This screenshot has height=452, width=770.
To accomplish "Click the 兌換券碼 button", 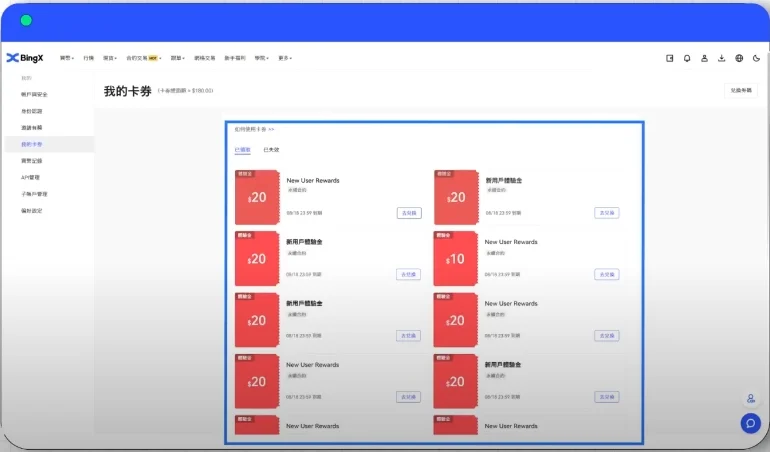I will click(741, 90).
